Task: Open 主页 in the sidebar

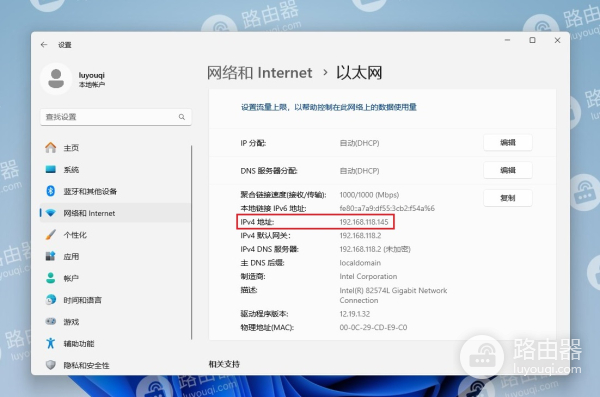Action: (116, 147)
